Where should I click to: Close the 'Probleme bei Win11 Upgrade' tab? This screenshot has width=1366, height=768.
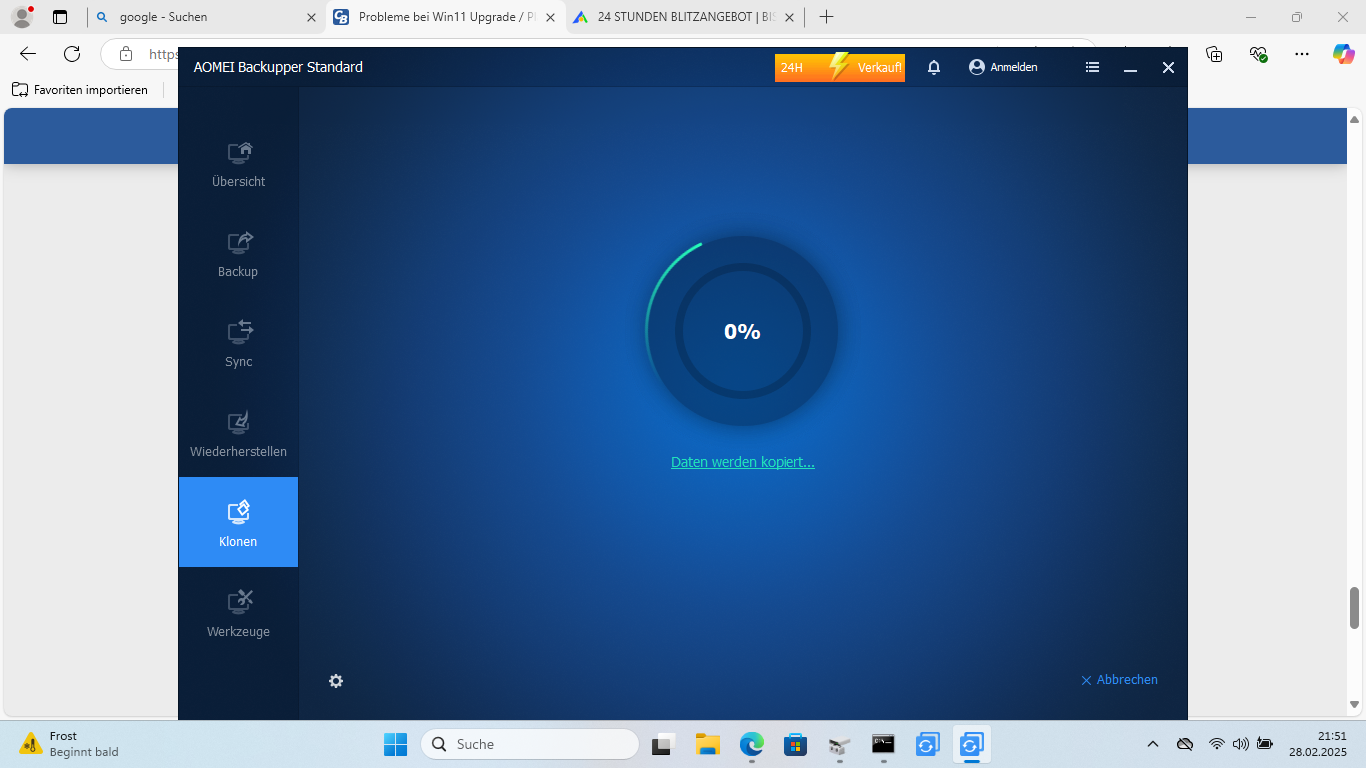[x=550, y=17]
